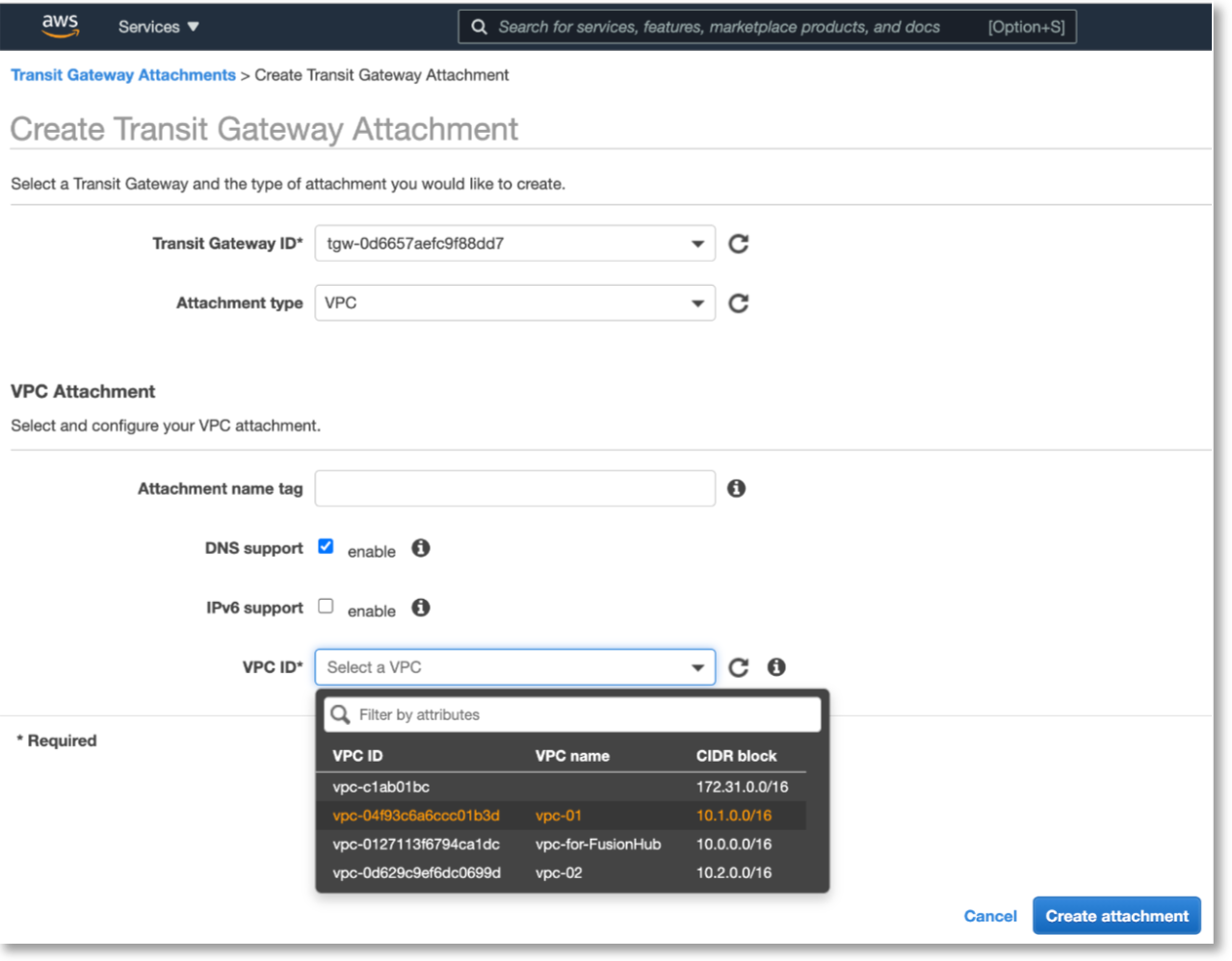Click the Create attachment button
This screenshot has width=1232, height=961.
pyautogui.click(x=1116, y=916)
